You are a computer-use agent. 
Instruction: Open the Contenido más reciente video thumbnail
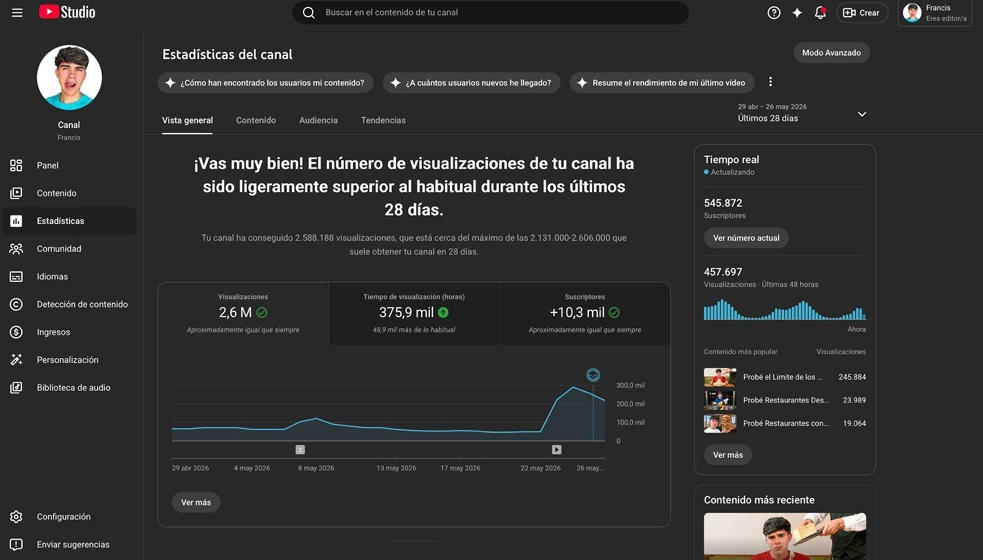pos(784,536)
